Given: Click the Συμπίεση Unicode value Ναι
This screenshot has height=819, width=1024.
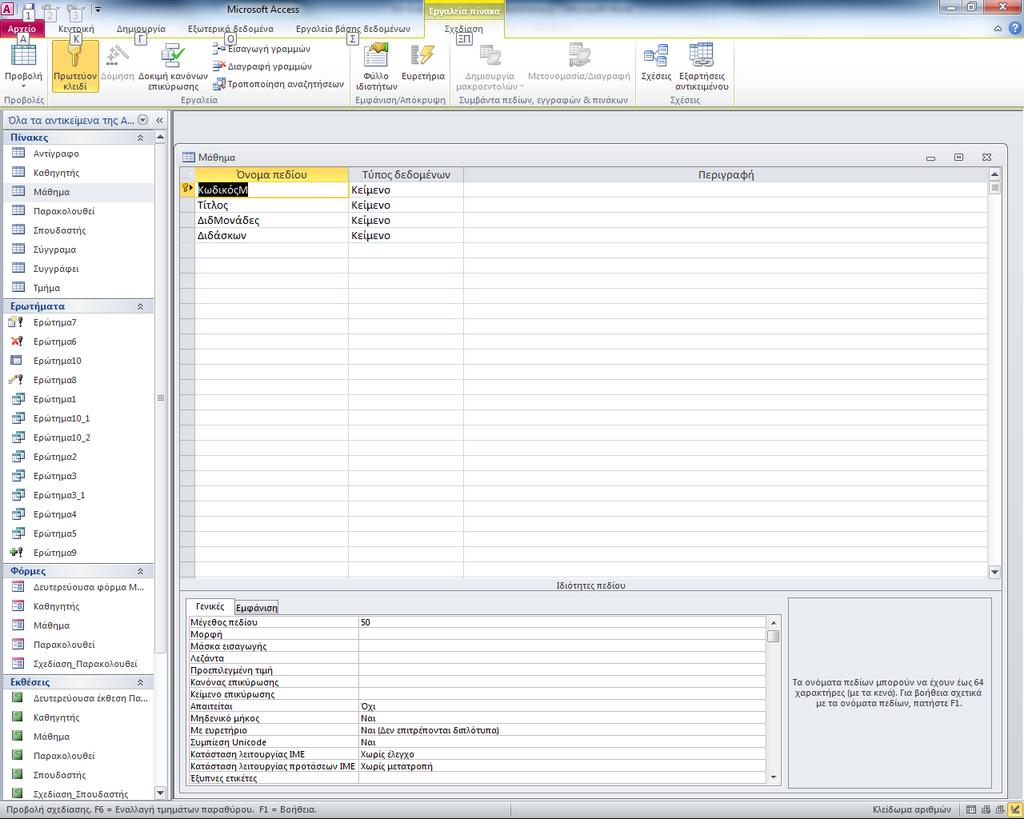Looking at the screenshot, I should point(562,743).
